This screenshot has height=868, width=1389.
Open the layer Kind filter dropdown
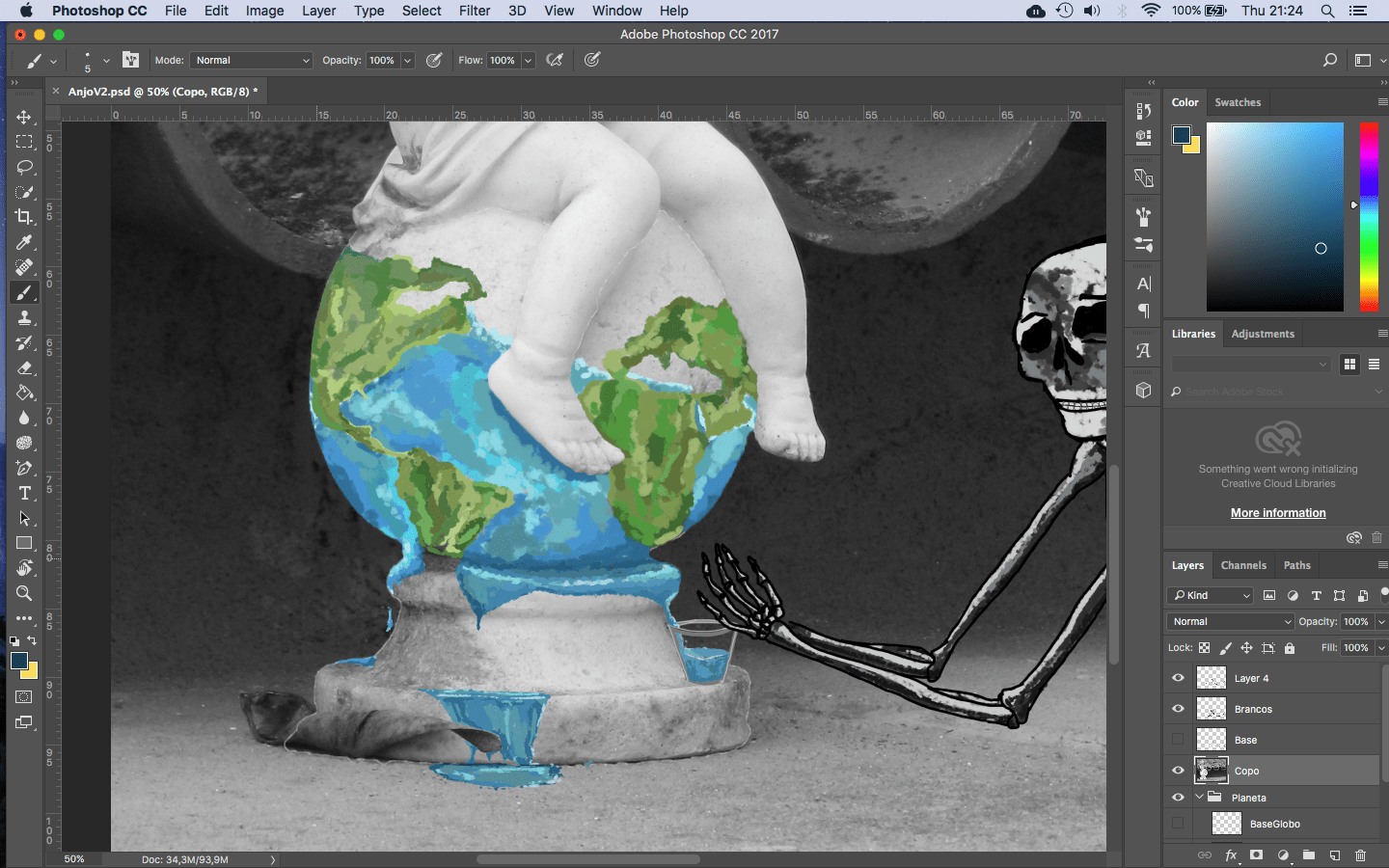1212,595
